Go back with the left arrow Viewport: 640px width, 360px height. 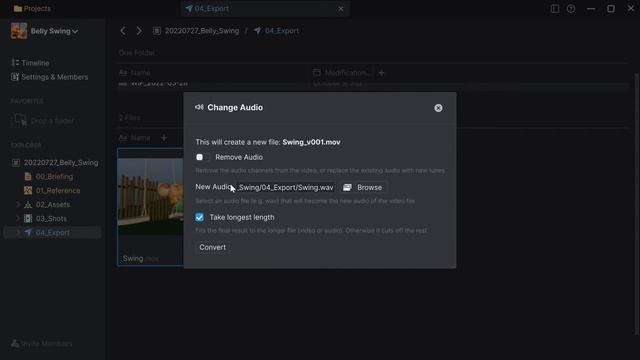(x=123, y=31)
